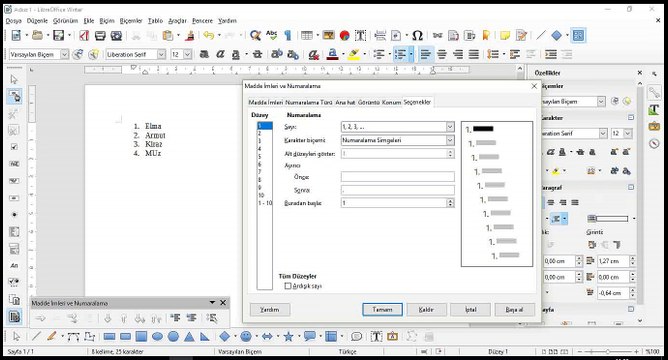Open file folder icon in toolbar
The height and width of the screenshot is (360, 668).
click(37, 35)
